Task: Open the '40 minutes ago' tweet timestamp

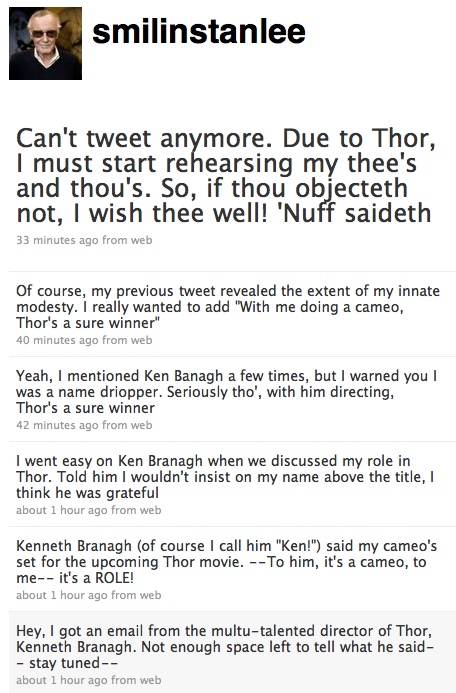Action: tap(58, 340)
